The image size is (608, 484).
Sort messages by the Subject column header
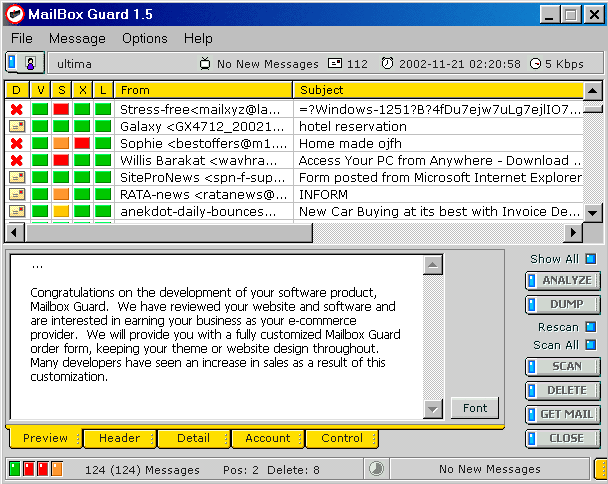[438, 90]
